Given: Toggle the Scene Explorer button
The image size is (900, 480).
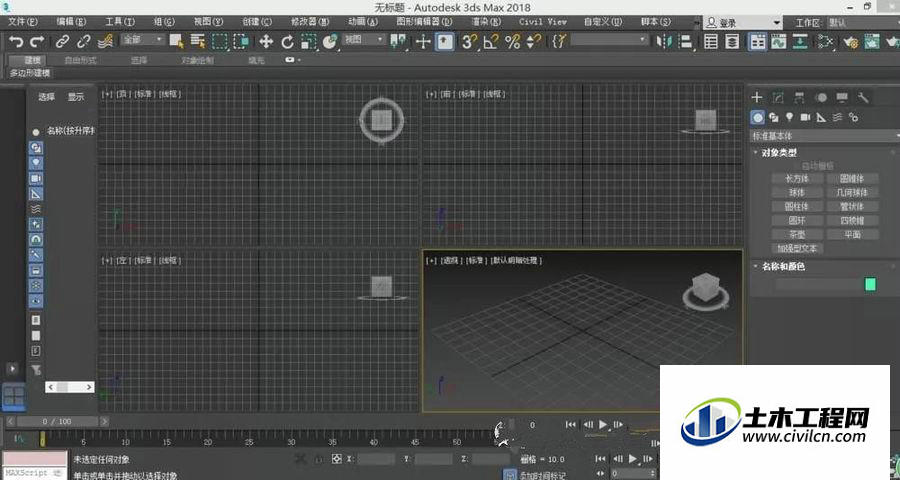Looking at the screenshot, I should [x=711, y=41].
